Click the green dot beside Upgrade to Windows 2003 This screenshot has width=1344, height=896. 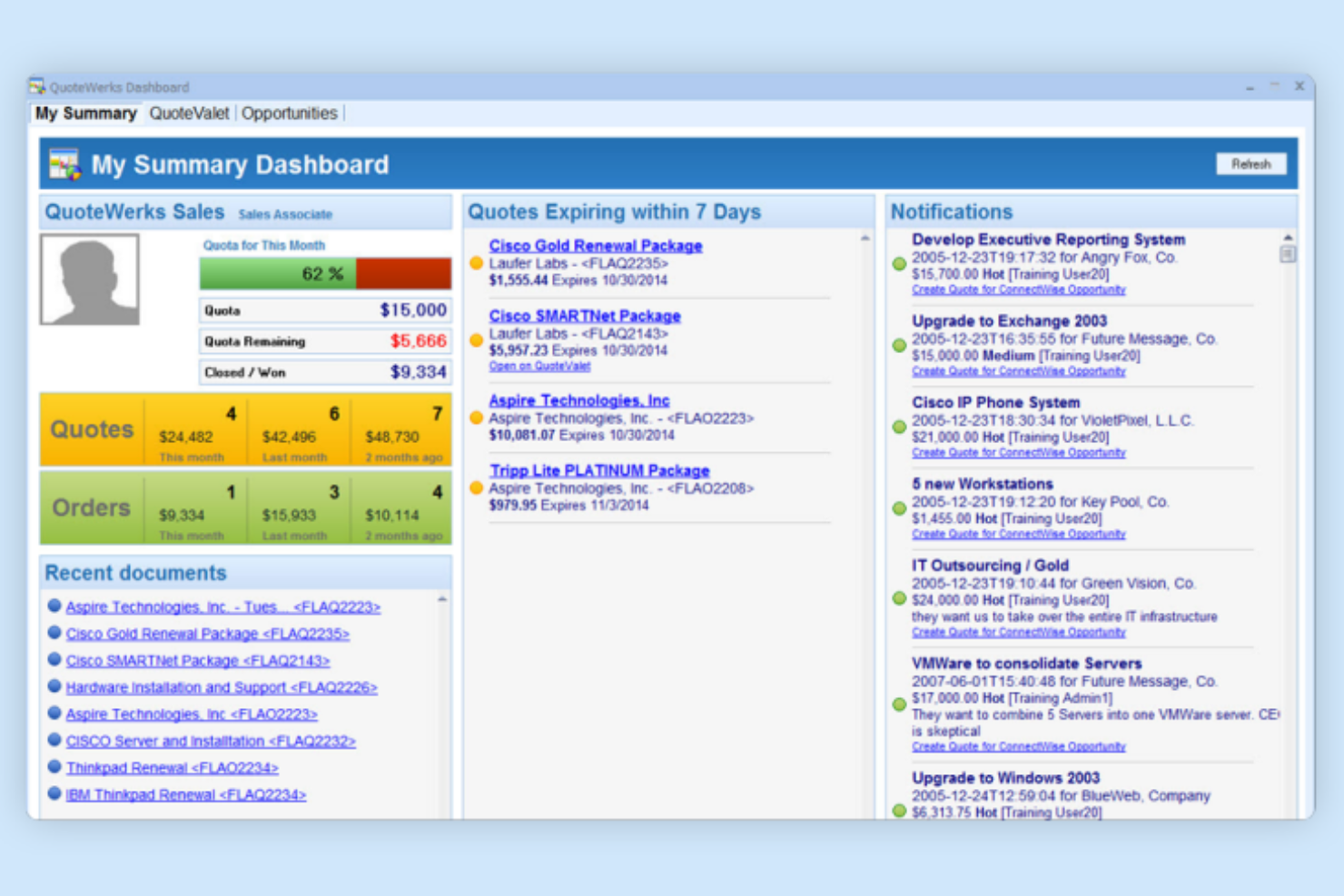(899, 811)
